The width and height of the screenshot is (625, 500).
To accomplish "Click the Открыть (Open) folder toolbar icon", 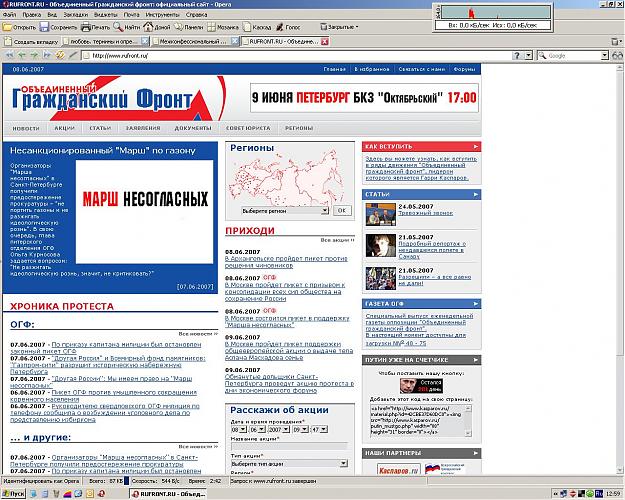I will pyautogui.click(x=7, y=27).
